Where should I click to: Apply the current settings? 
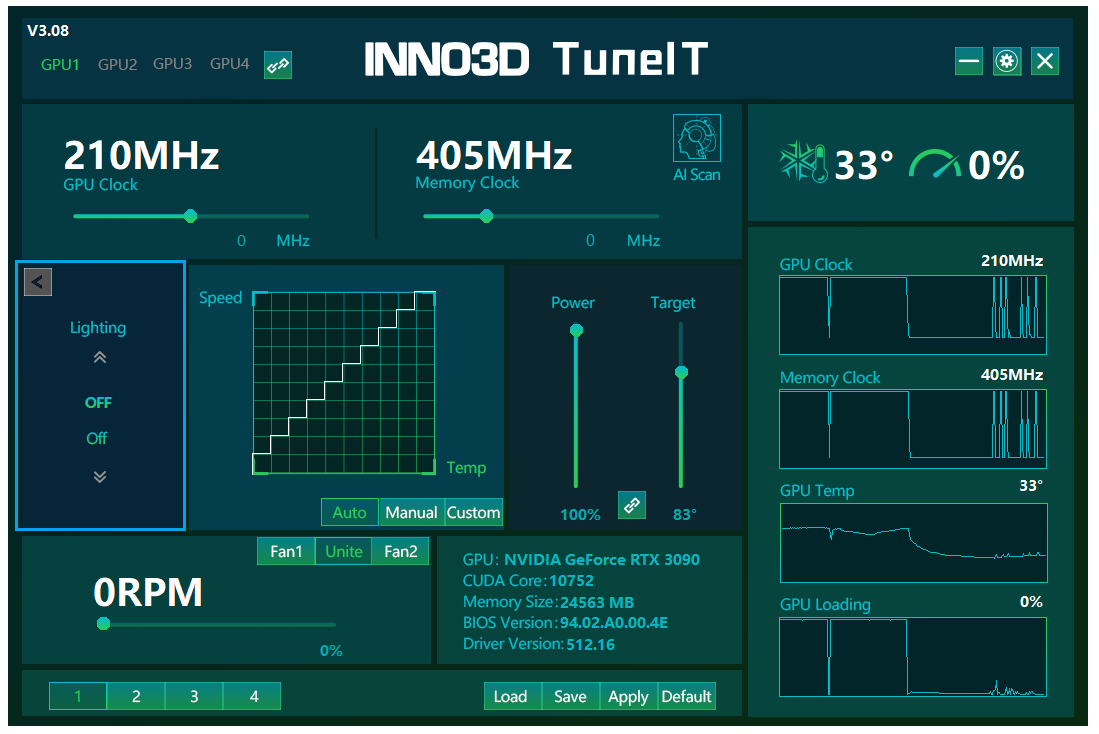628,696
